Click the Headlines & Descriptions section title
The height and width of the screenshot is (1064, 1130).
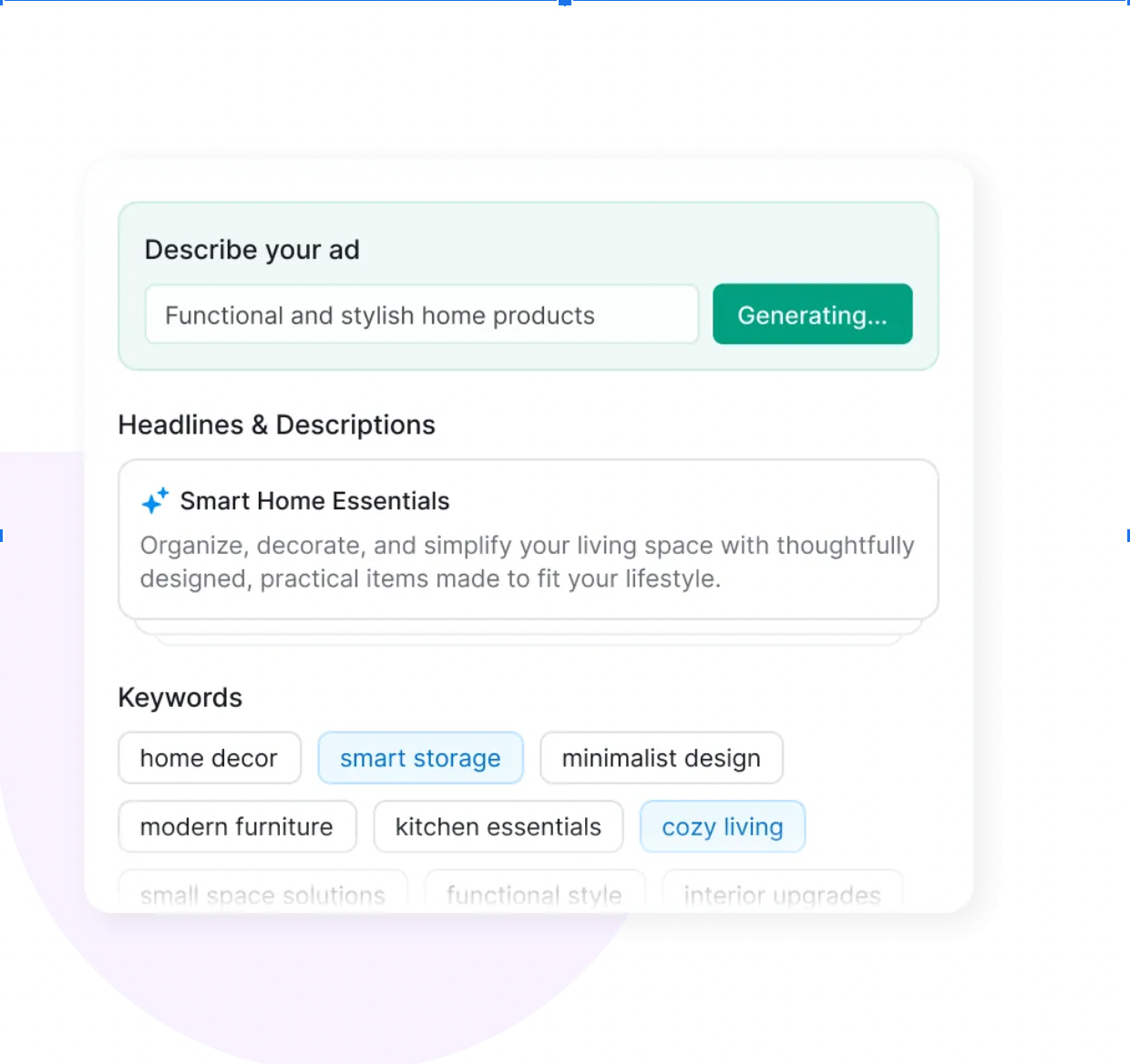click(277, 425)
